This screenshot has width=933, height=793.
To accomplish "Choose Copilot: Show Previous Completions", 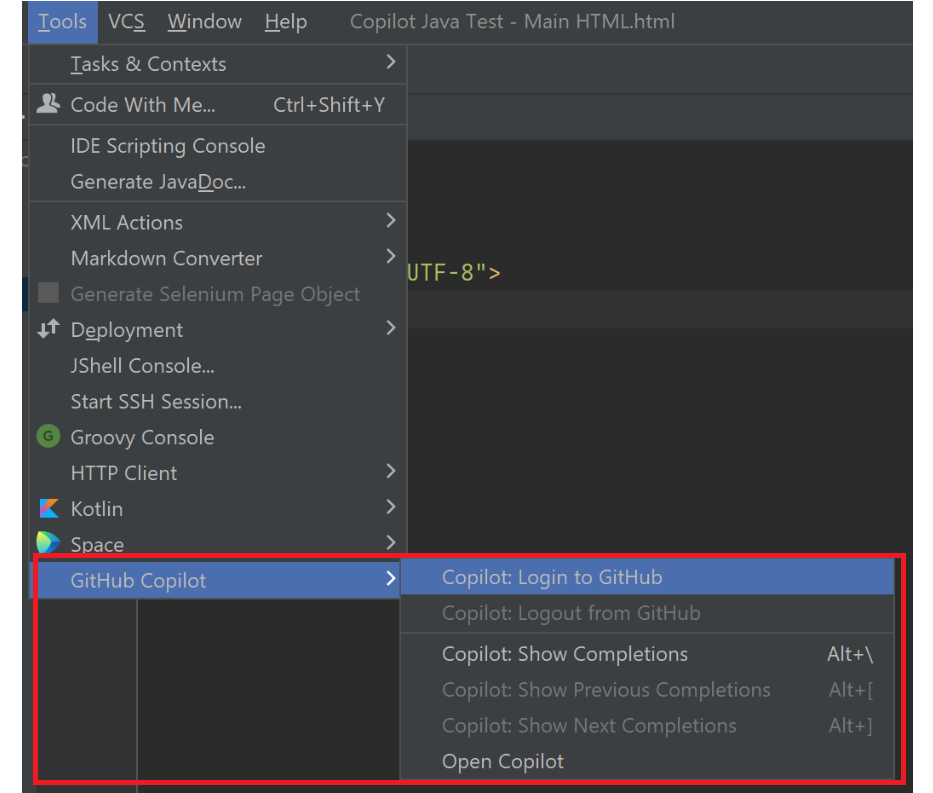I will tap(647, 689).
